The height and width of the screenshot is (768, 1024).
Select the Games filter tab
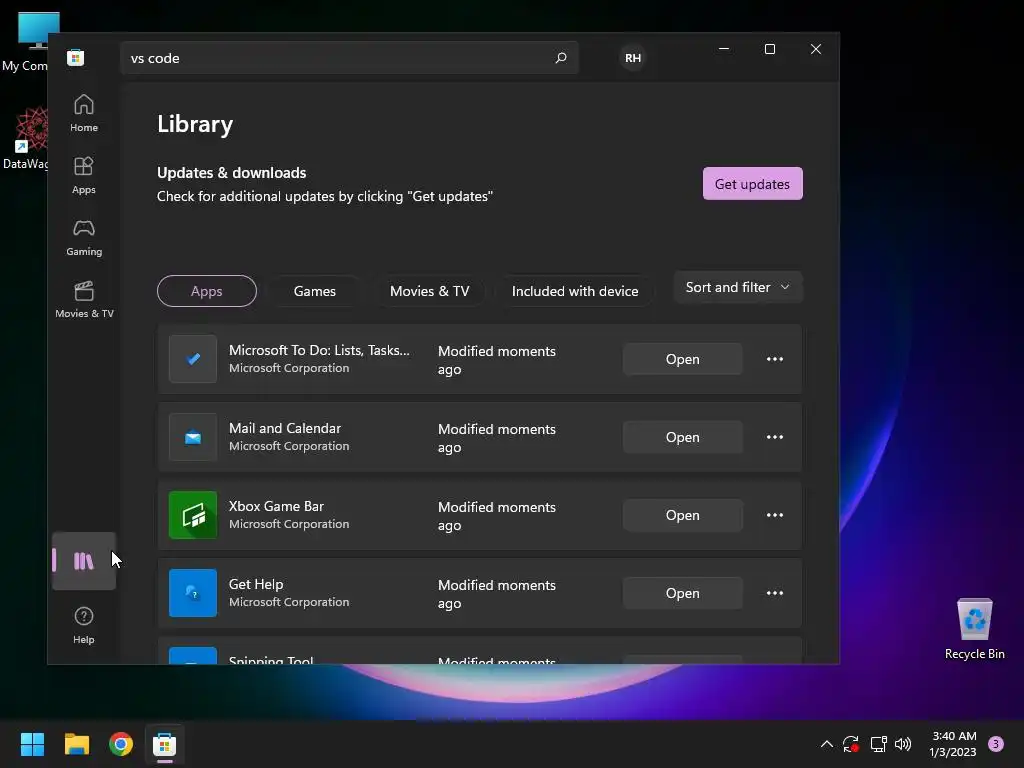tap(315, 291)
